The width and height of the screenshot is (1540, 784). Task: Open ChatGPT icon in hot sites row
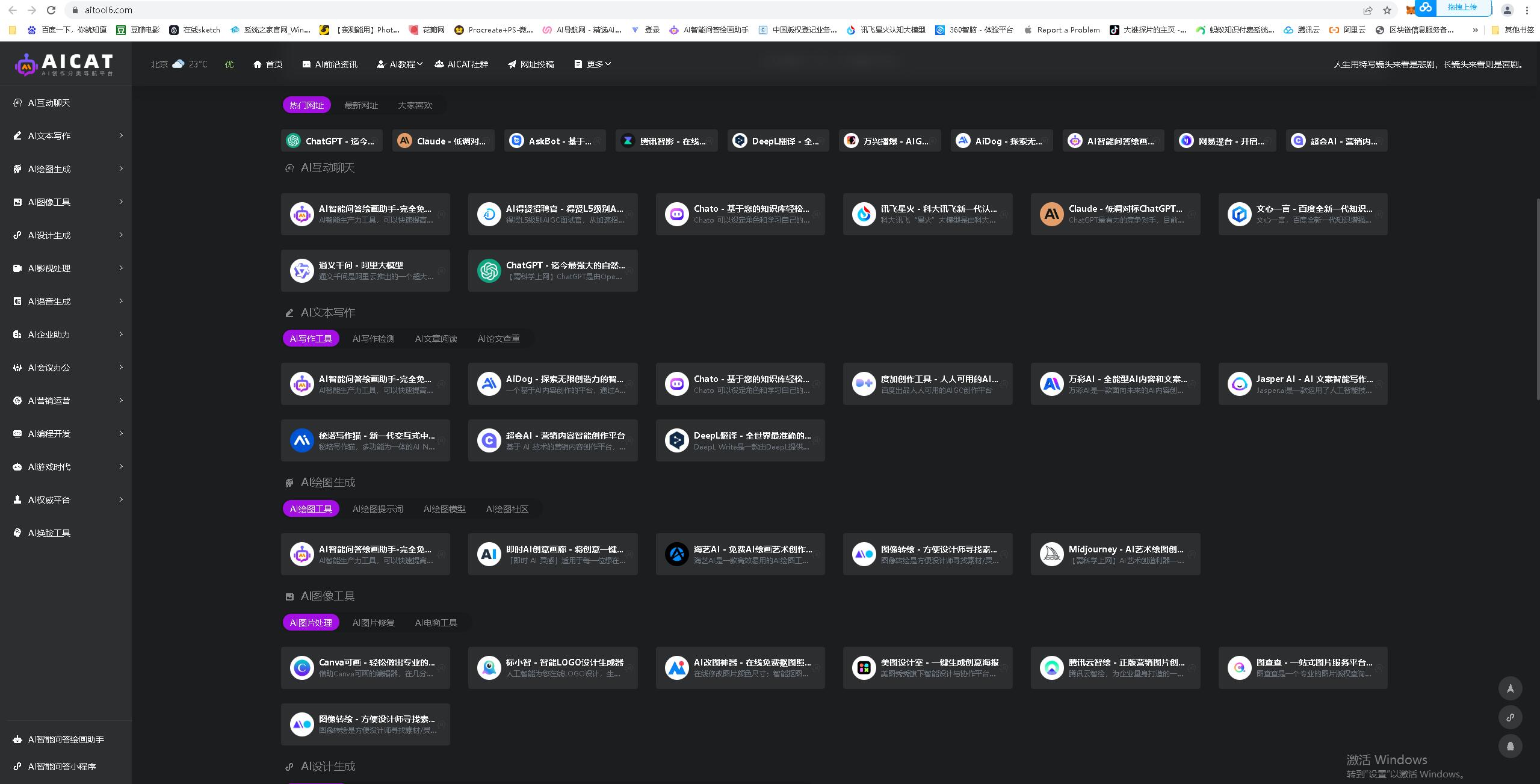pyautogui.click(x=293, y=141)
